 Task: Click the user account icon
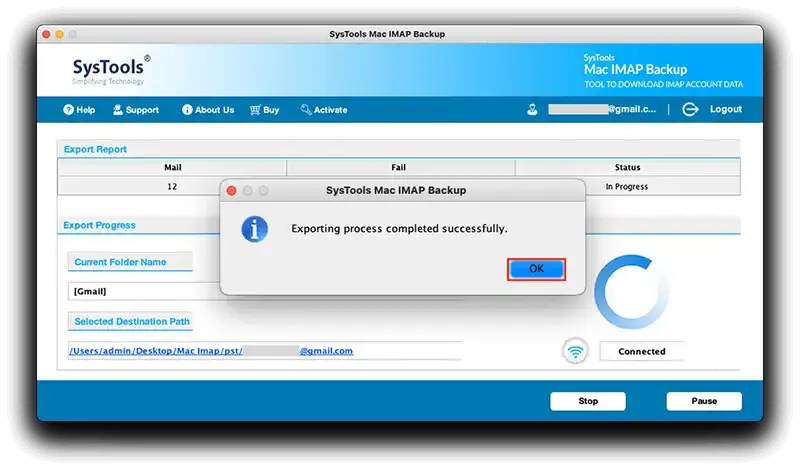[x=532, y=110]
